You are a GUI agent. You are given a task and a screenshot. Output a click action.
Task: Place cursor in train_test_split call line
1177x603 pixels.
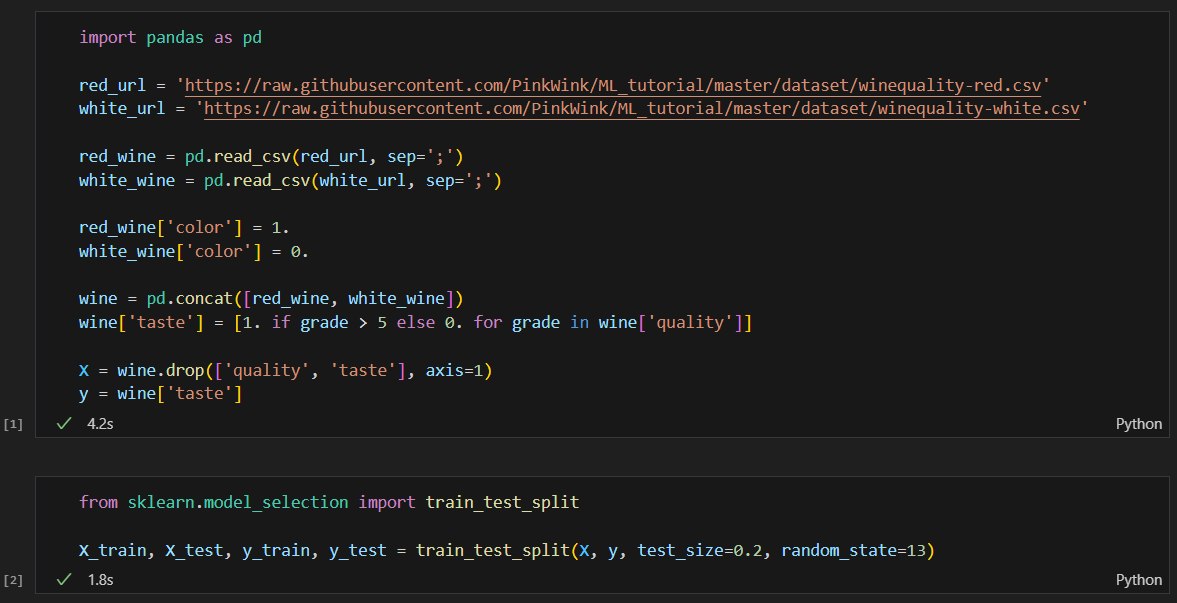point(507,550)
